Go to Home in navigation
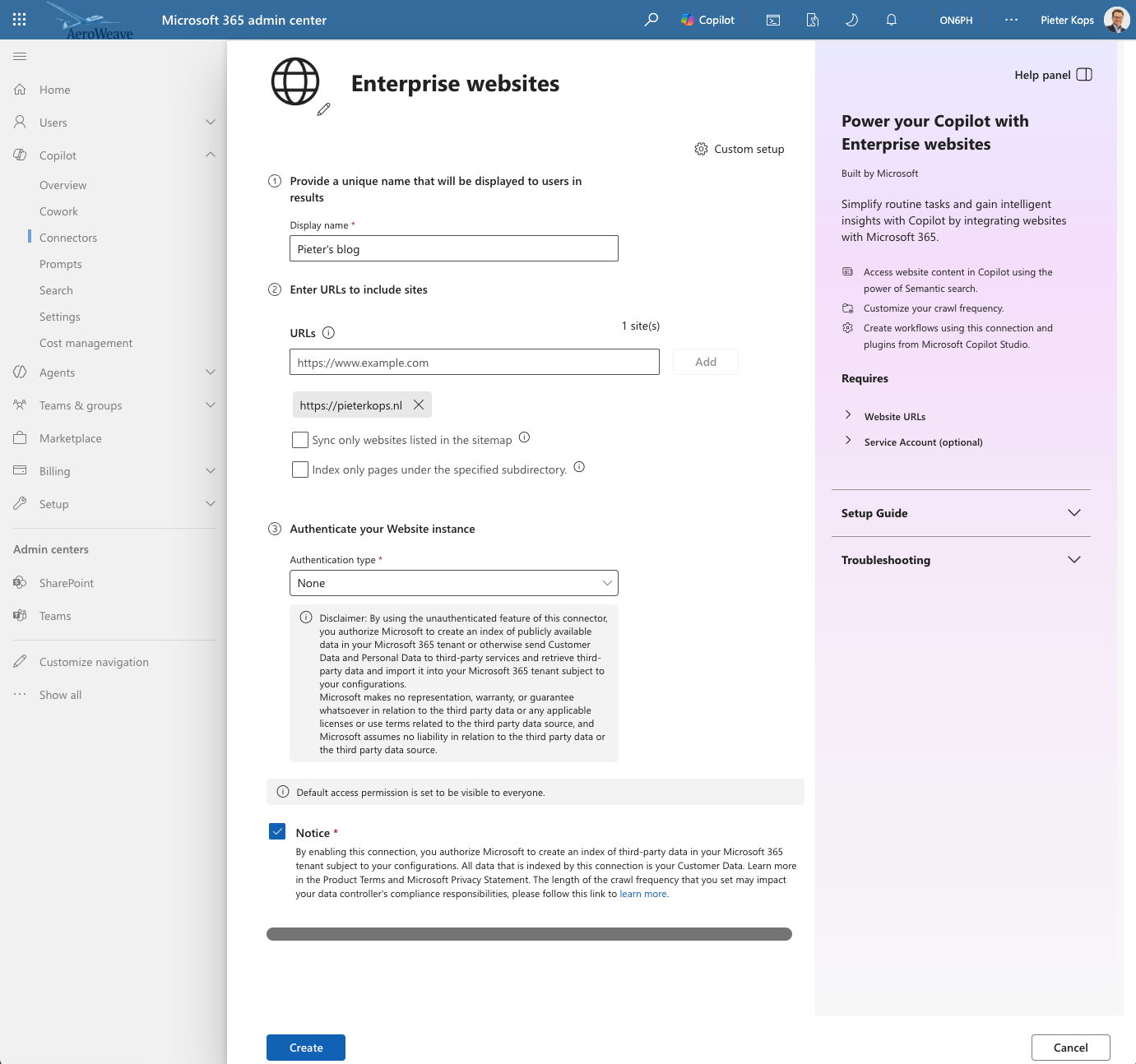1136x1064 pixels. tap(55, 90)
